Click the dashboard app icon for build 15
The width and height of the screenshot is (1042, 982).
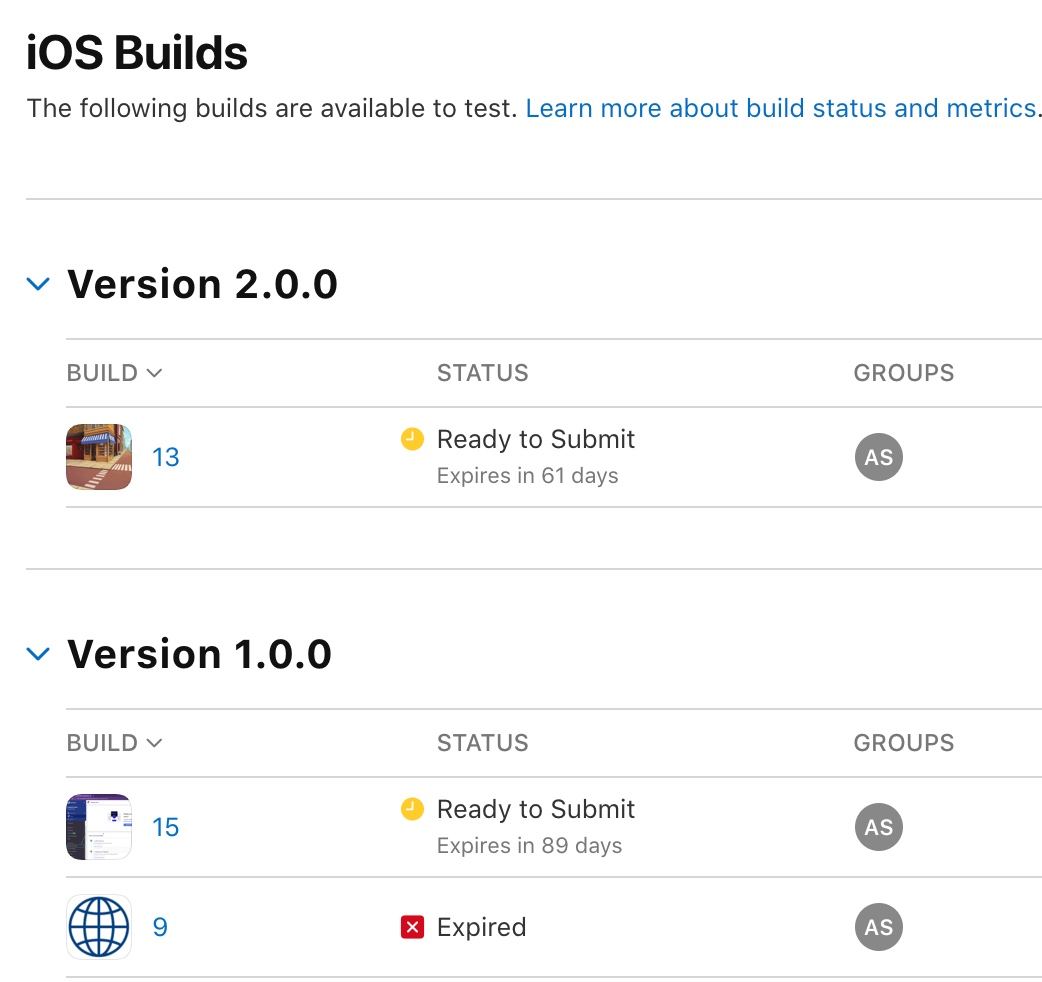point(99,827)
